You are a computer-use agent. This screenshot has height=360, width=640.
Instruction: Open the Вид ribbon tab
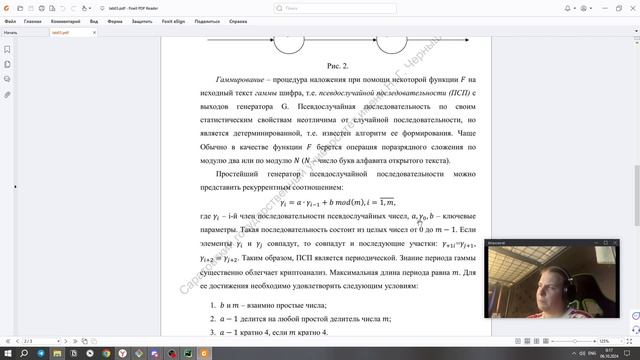coord(94,21)
